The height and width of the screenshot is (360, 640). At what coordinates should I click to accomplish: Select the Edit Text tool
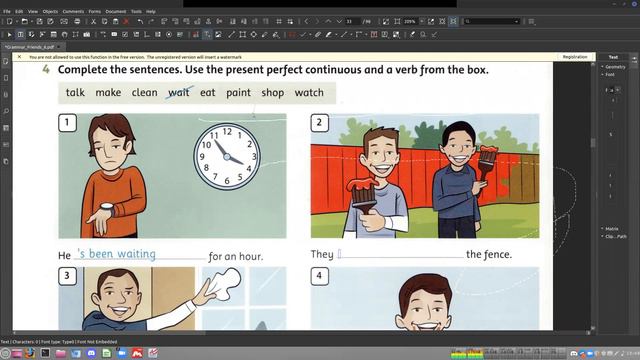[20, 35]
